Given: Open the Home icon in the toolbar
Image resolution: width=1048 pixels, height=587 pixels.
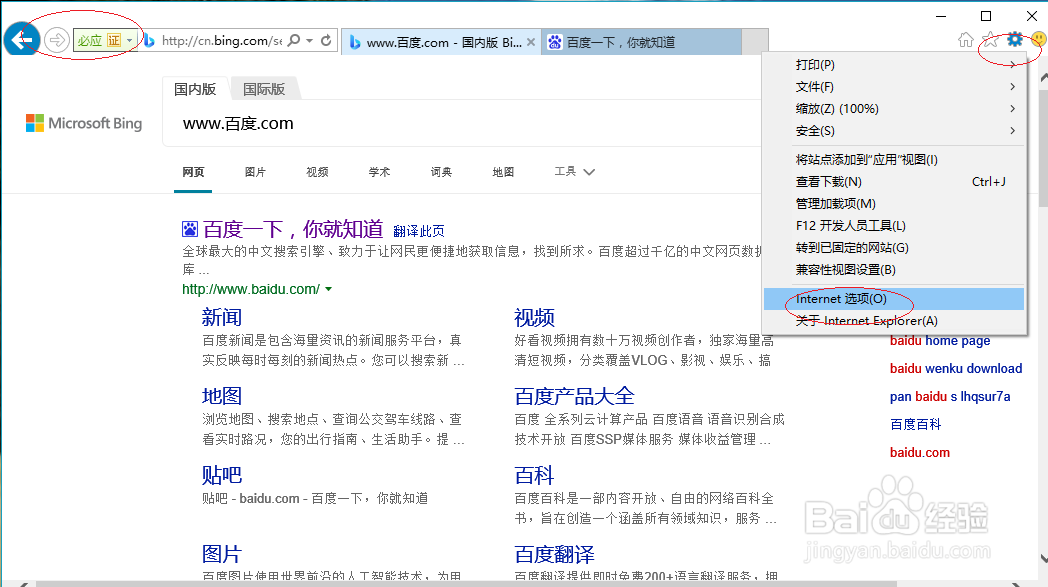Looking at the screenshot, I should [x=965, y=40].
